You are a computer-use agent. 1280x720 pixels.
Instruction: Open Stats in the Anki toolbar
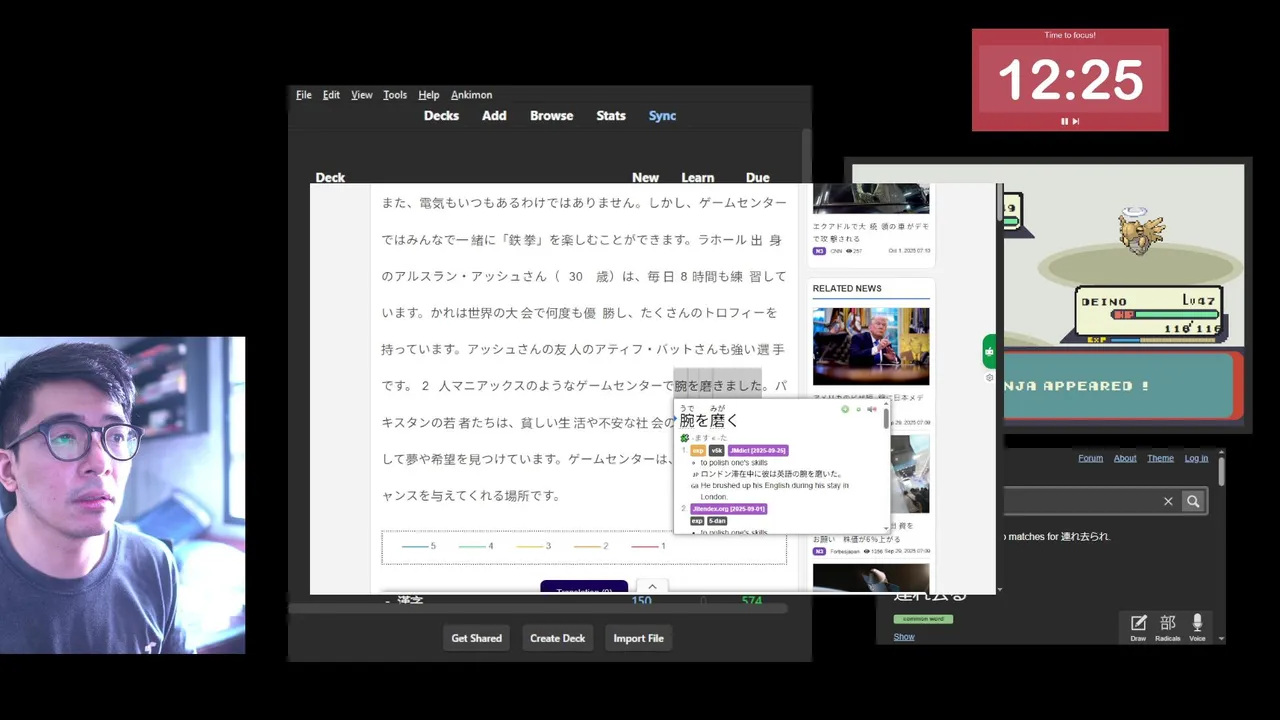611,116
